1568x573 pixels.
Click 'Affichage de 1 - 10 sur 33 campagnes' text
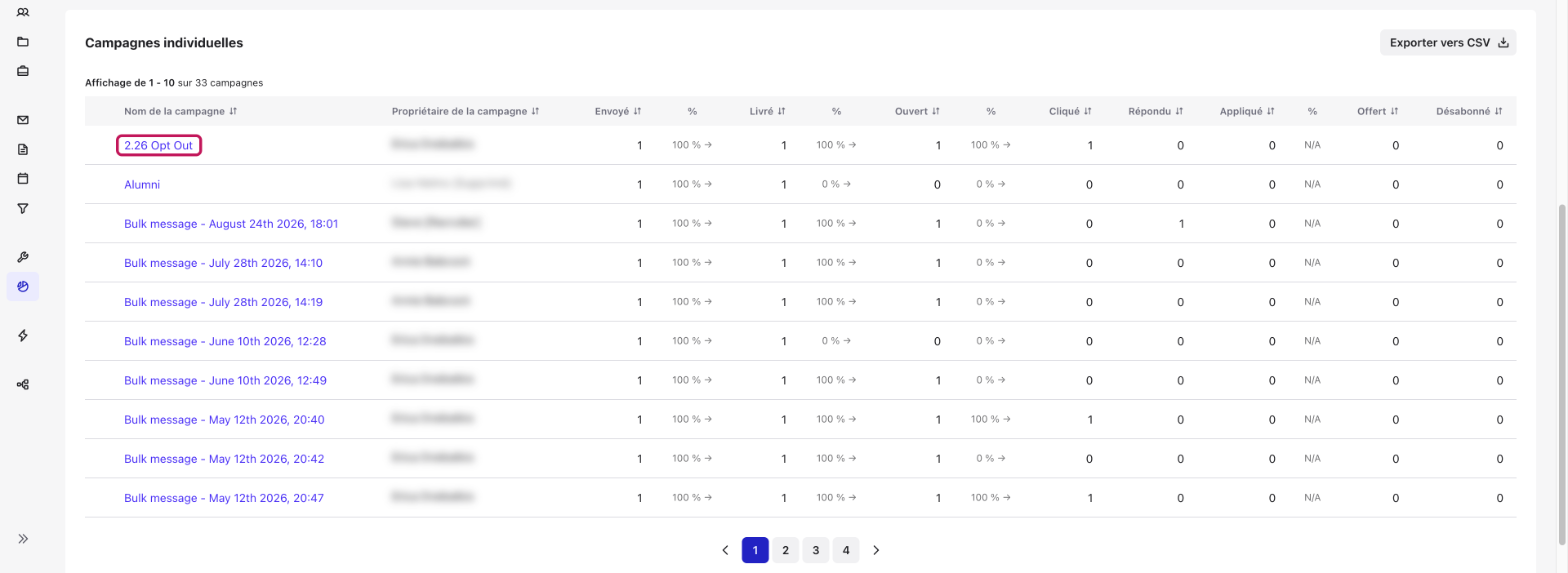(174, 82)
